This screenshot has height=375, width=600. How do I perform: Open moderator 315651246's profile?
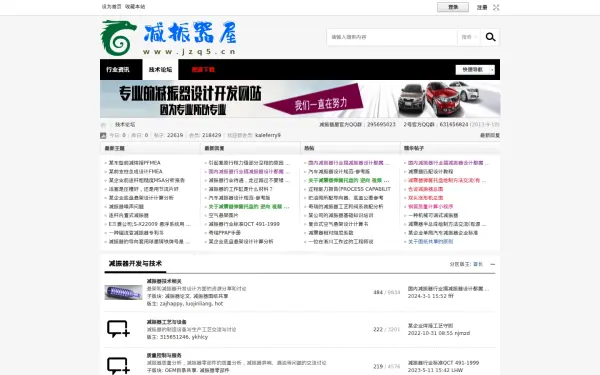click(x=174, y=337)
